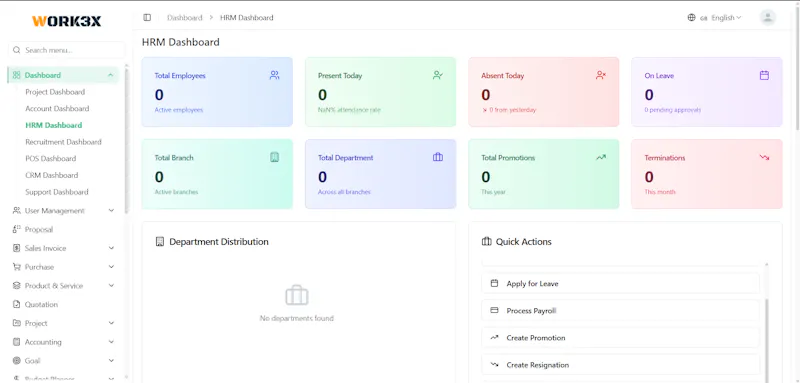Click the search magnifier icon
This screenshot has width=800, height=383.
(x=17, y=50)
